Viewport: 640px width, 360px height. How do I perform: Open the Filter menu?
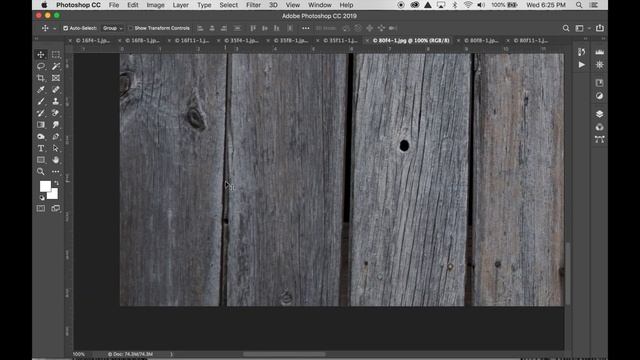(253, 5)
